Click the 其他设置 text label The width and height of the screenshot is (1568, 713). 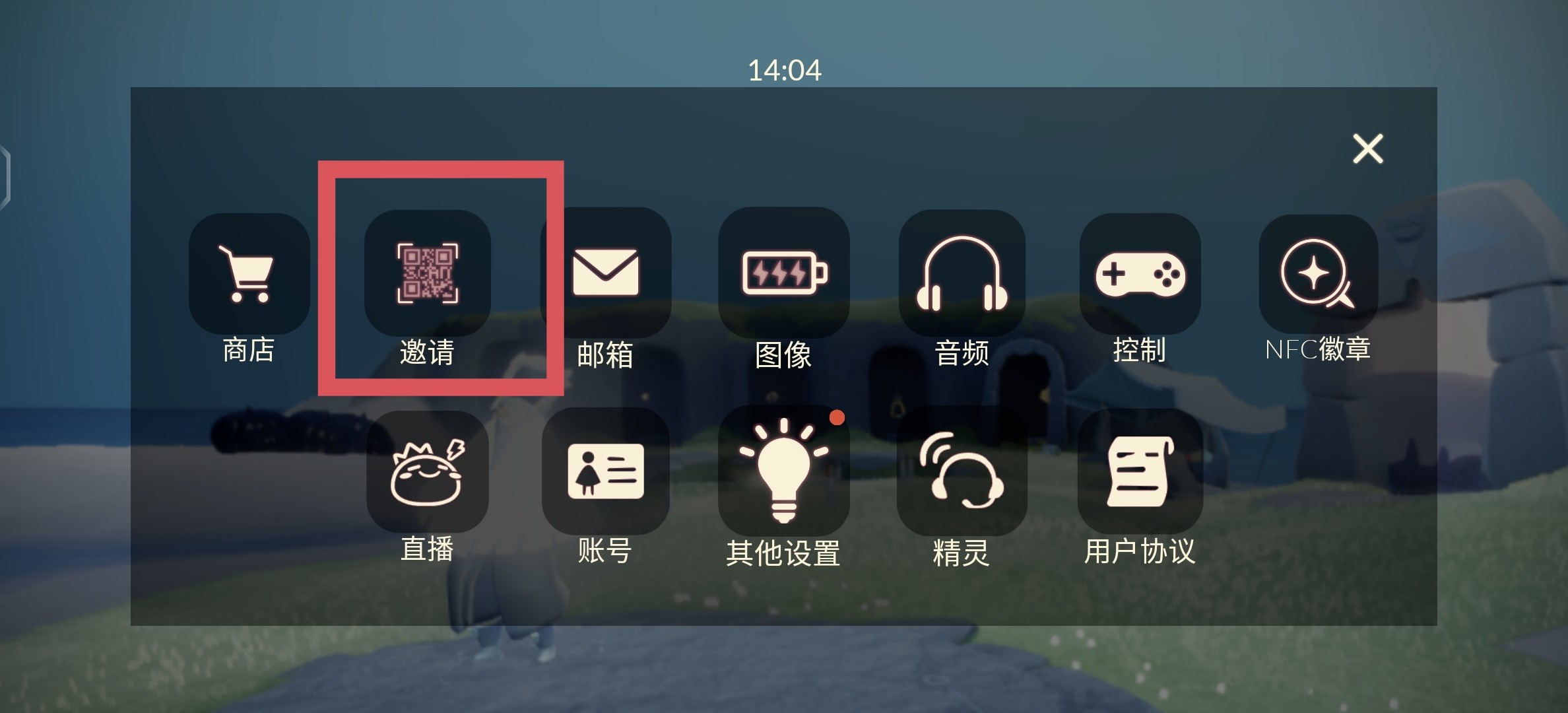[x=783, y=553]
